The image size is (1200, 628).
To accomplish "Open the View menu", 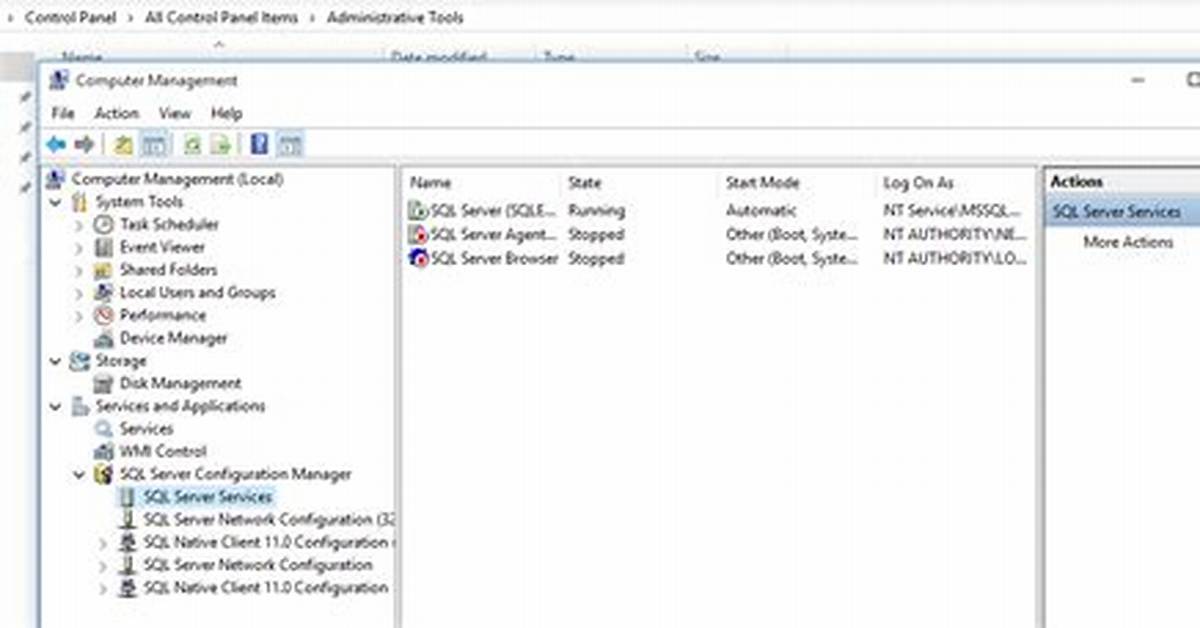I will tap(175, 113).
